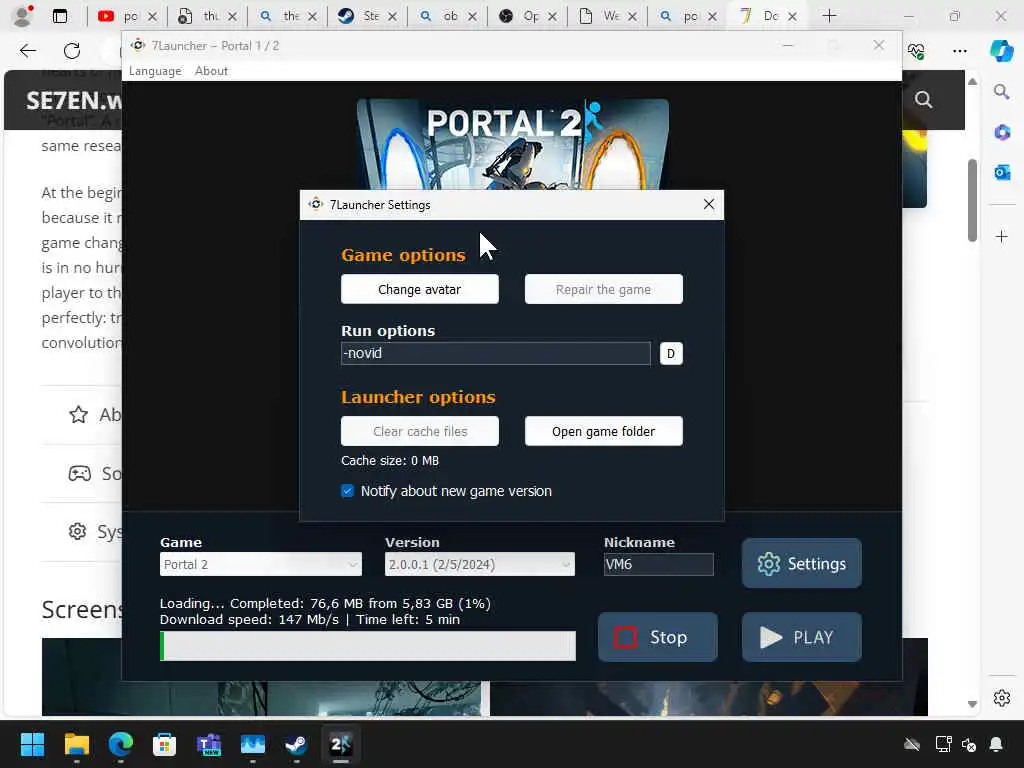Screen dimensions: 1024x768
Task: Open the browser tab actions icon
Action: point(60,16)
